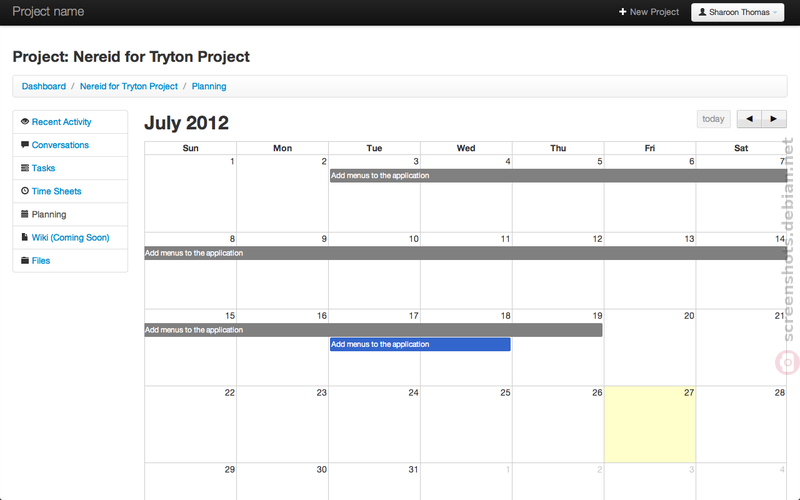The image size is (800, 500).
Task: Click the day number 29 cell
Action: 191,481
